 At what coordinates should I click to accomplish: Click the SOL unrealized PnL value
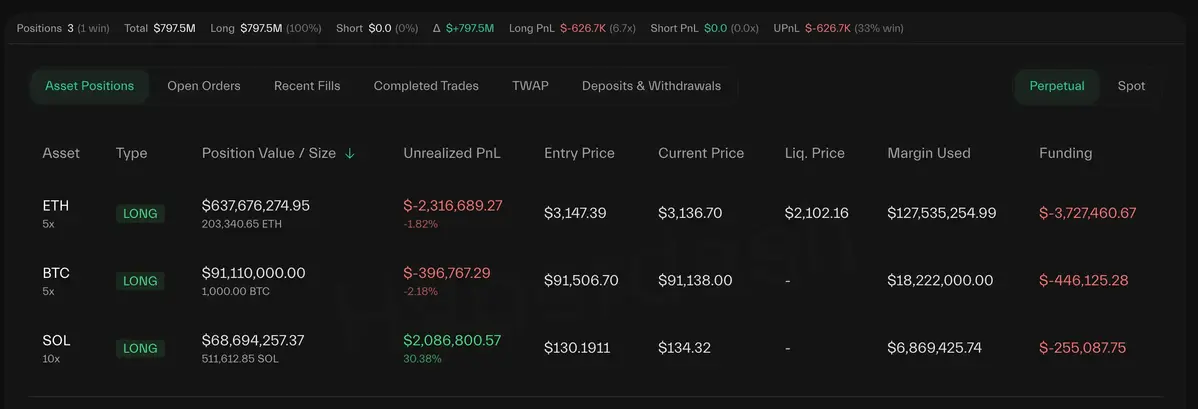pyautogui.click(x=452, y=341)
